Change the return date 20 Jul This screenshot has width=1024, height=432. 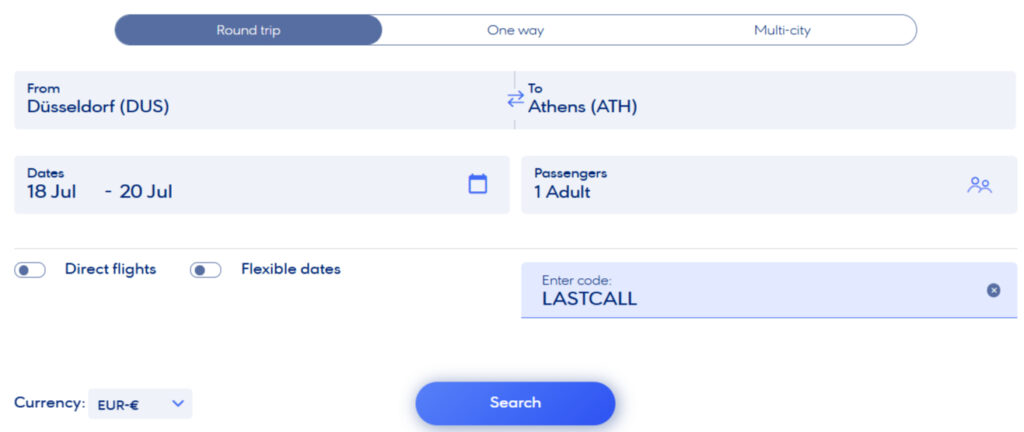click(146, 192)
